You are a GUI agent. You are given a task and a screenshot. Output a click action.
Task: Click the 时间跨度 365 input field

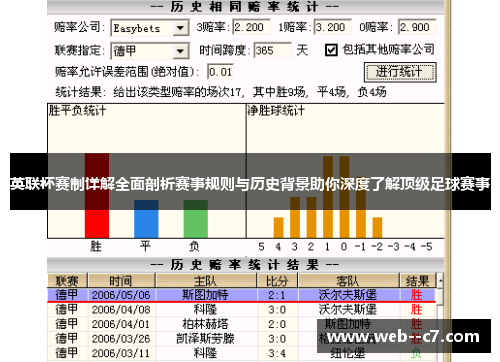[x=272, y=50]
